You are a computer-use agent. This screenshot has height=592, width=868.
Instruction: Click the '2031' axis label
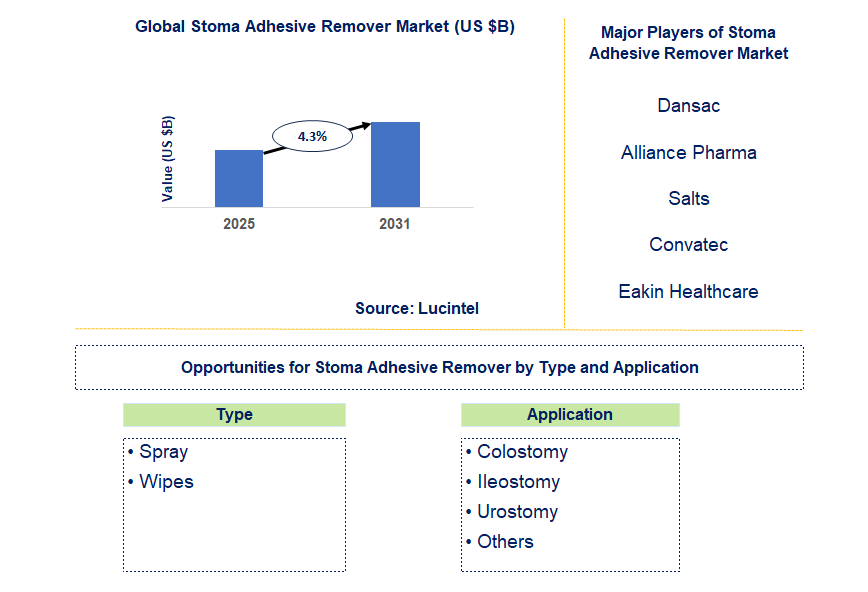click(395, 224)
